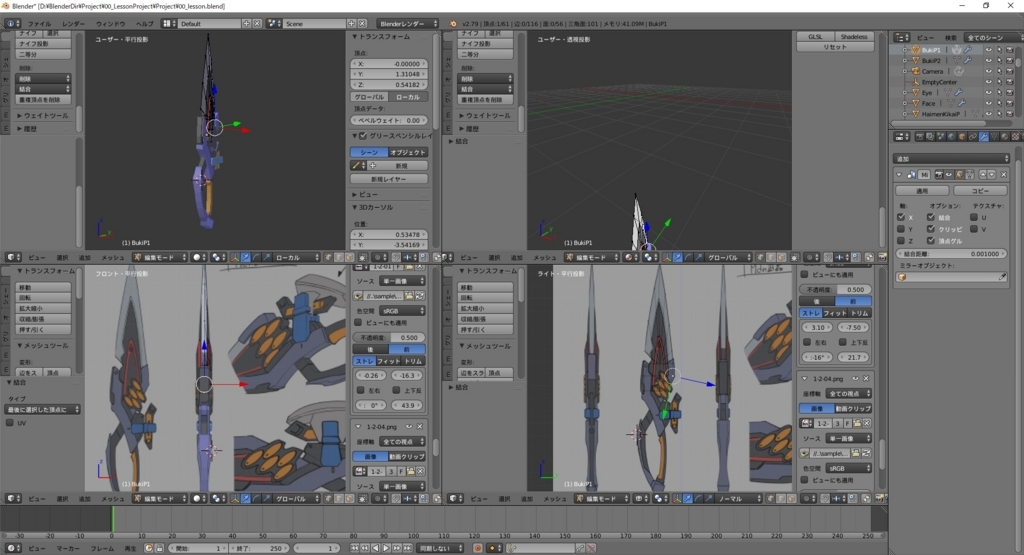
Task: Enable mirror Z axis checkbox
Action: pyautogui.click(x=901, y=241)
